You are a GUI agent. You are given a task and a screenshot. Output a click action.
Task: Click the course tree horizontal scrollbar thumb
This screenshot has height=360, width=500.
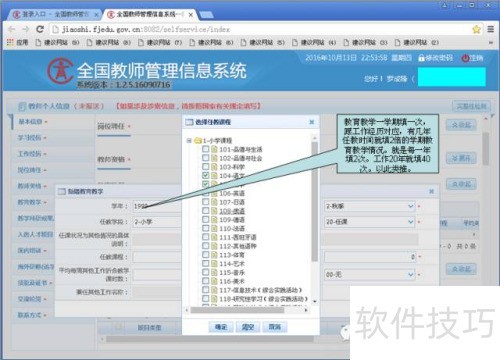click(237, 310)
